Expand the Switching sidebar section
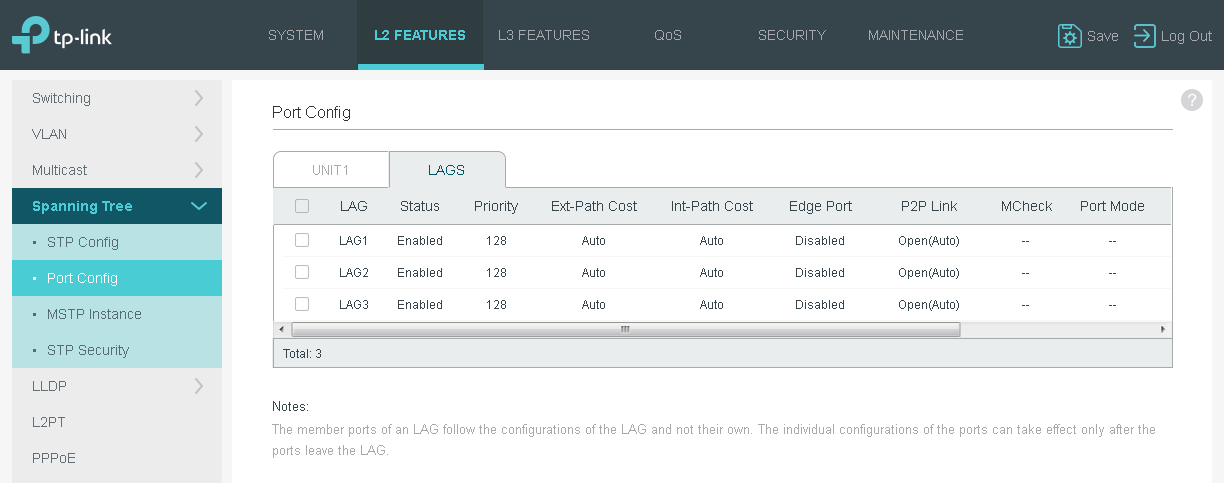Image resolution: width=1224 pixels, height=483 pixels. (x=117, y=98)
